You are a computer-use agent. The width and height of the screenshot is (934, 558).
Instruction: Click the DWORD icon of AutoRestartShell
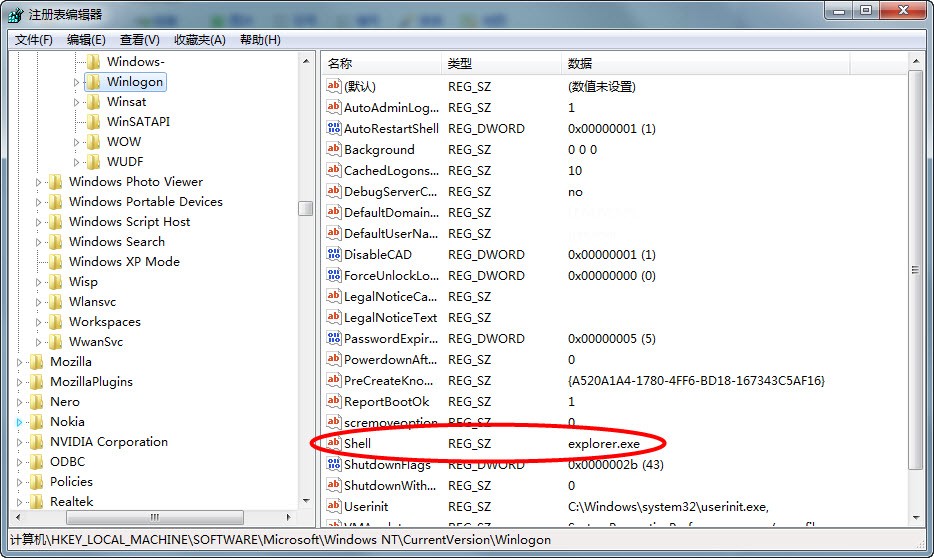[334, 128]
